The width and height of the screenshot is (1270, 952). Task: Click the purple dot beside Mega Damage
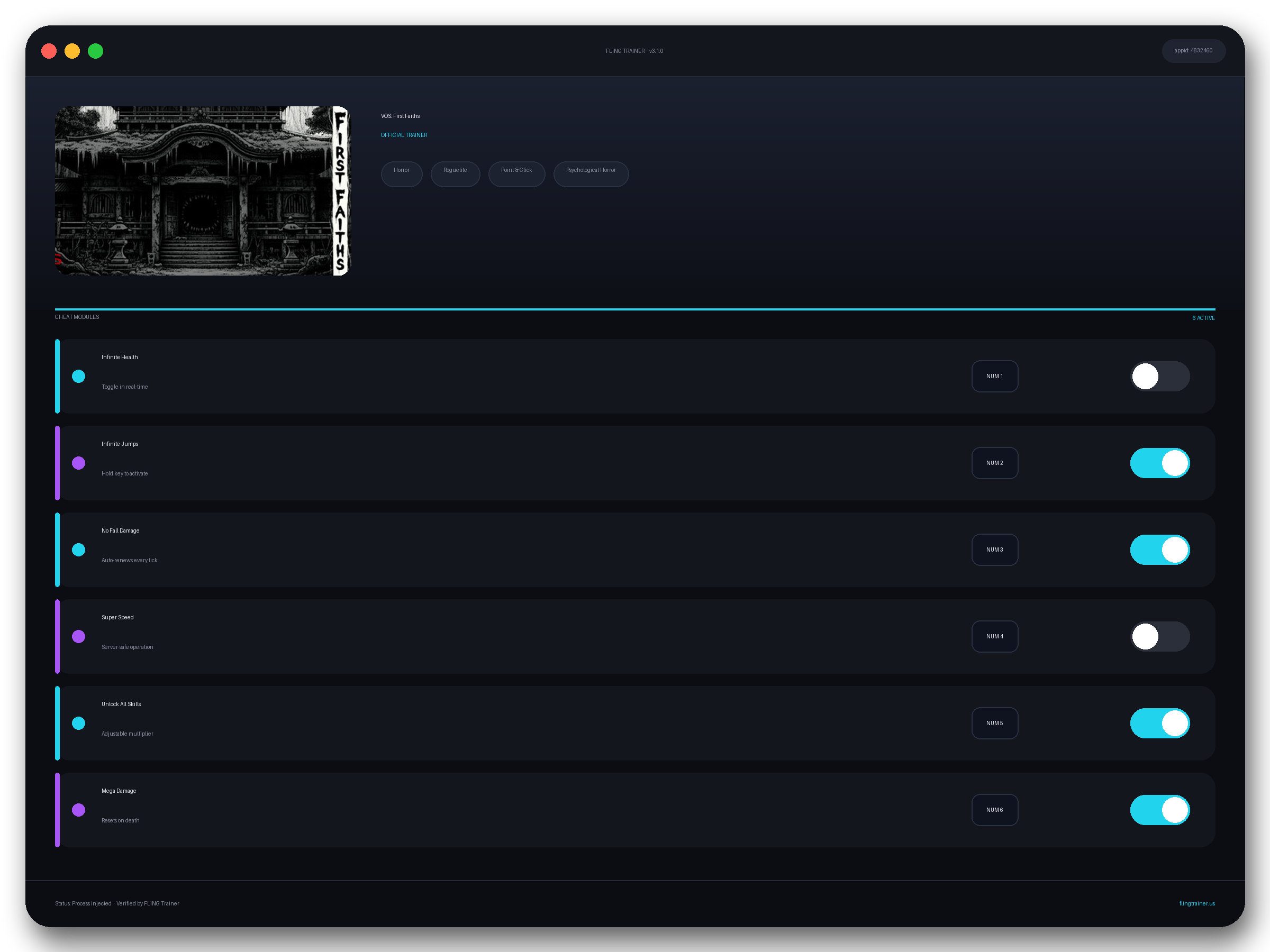[x=79, y=810]
